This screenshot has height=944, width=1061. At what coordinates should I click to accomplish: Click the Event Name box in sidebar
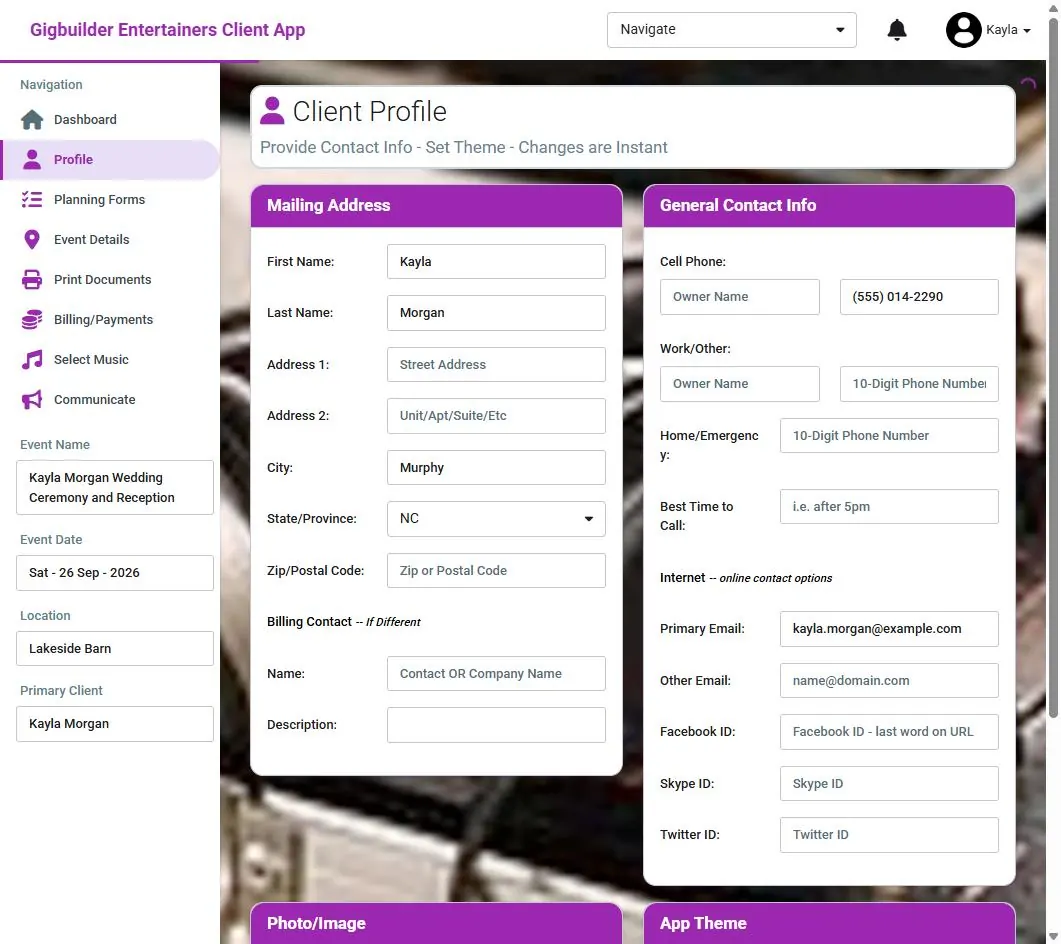coord(115,488)
